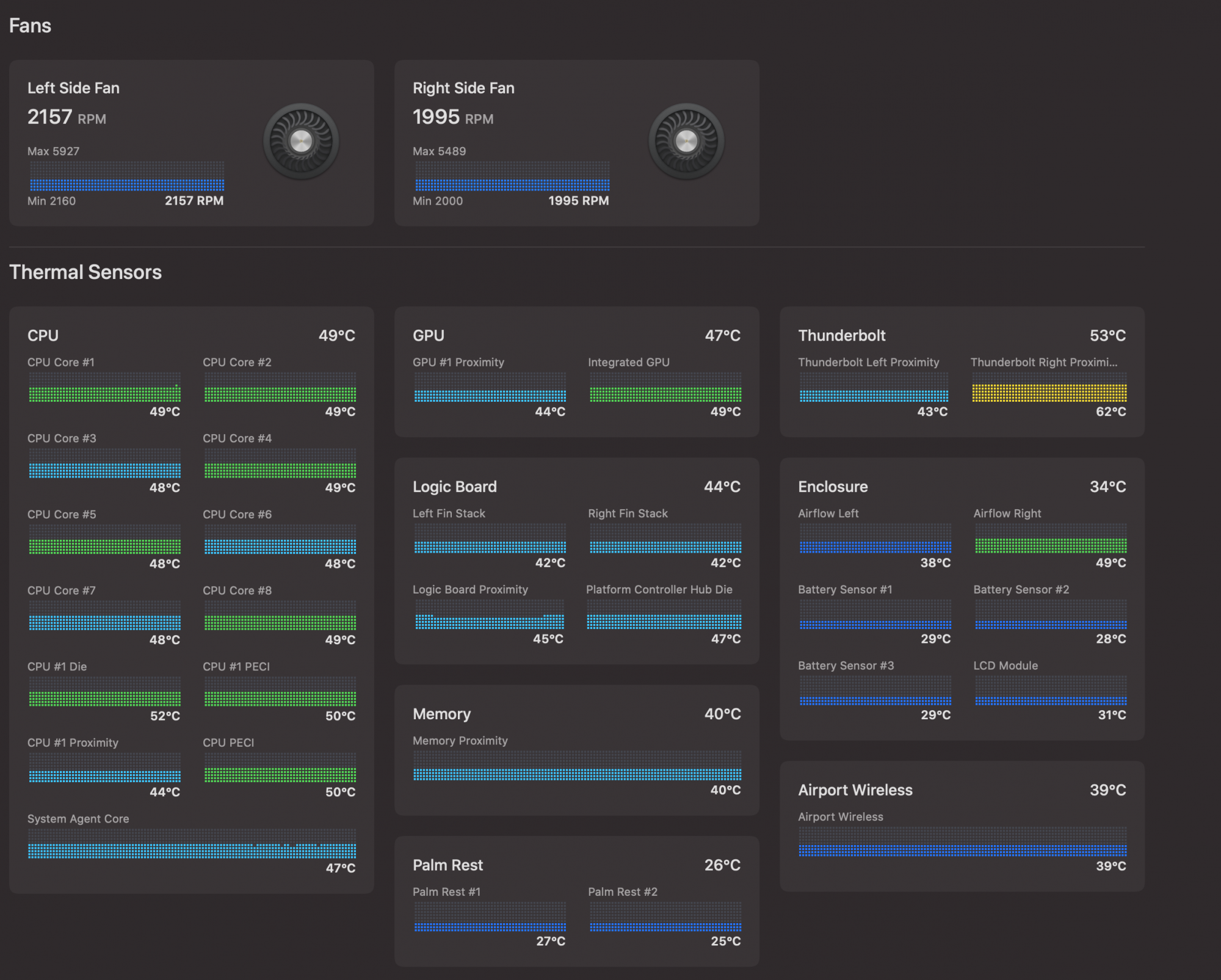Select Thunderbolt Right Proximity yellow graph
This screenshot has width=1221, height=980.
click(x=1049, y=387)
